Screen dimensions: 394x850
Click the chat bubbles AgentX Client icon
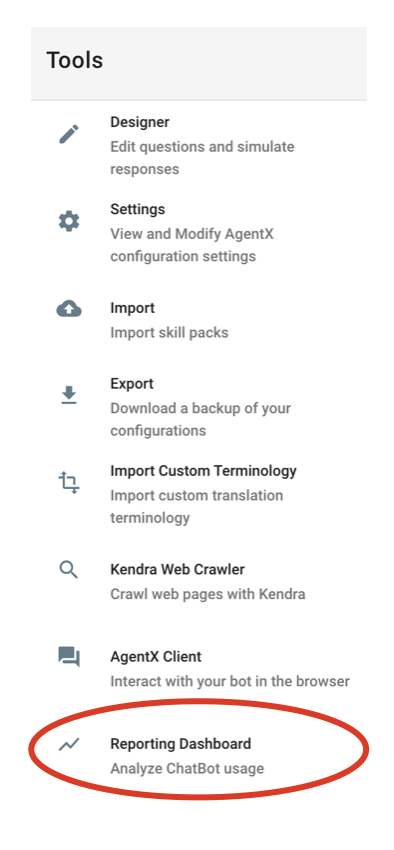(69, 656)
